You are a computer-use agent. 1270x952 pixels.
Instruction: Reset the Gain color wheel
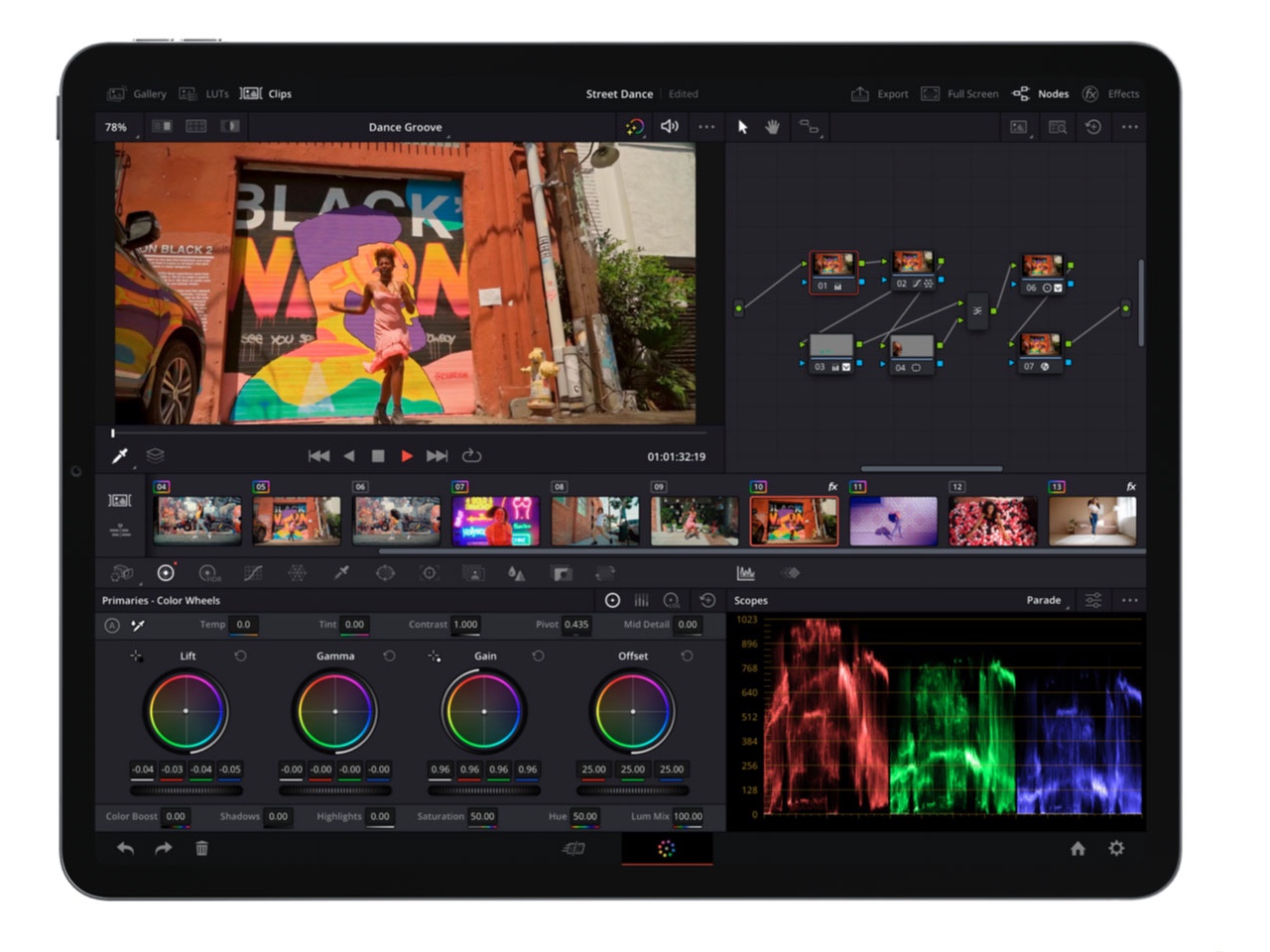pyautogui.click(x=538, y=655)
